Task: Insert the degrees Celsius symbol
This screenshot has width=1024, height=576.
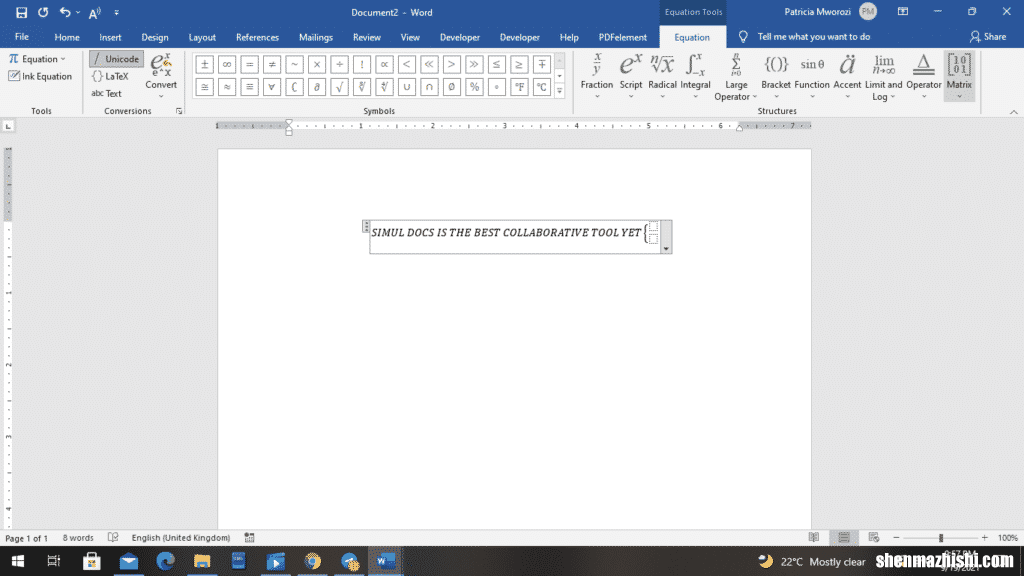Action: pos(541,87)
